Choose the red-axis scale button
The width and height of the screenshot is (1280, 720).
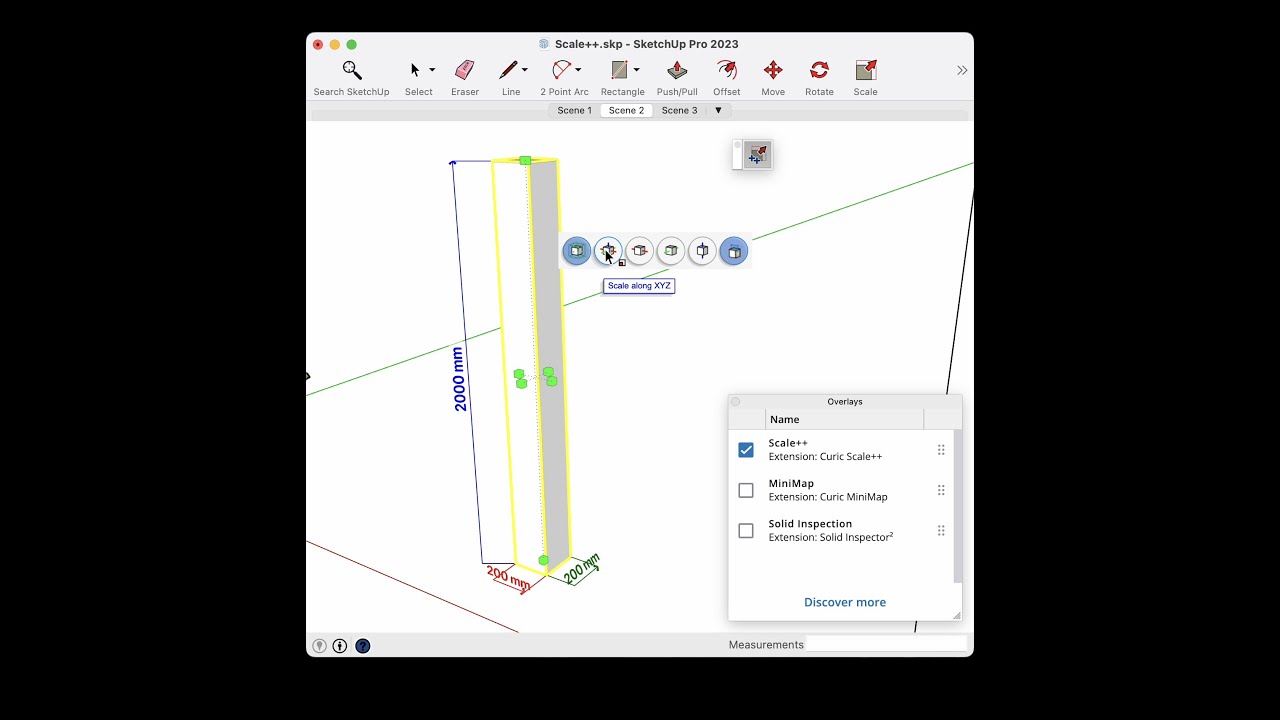tap(639, 251)
